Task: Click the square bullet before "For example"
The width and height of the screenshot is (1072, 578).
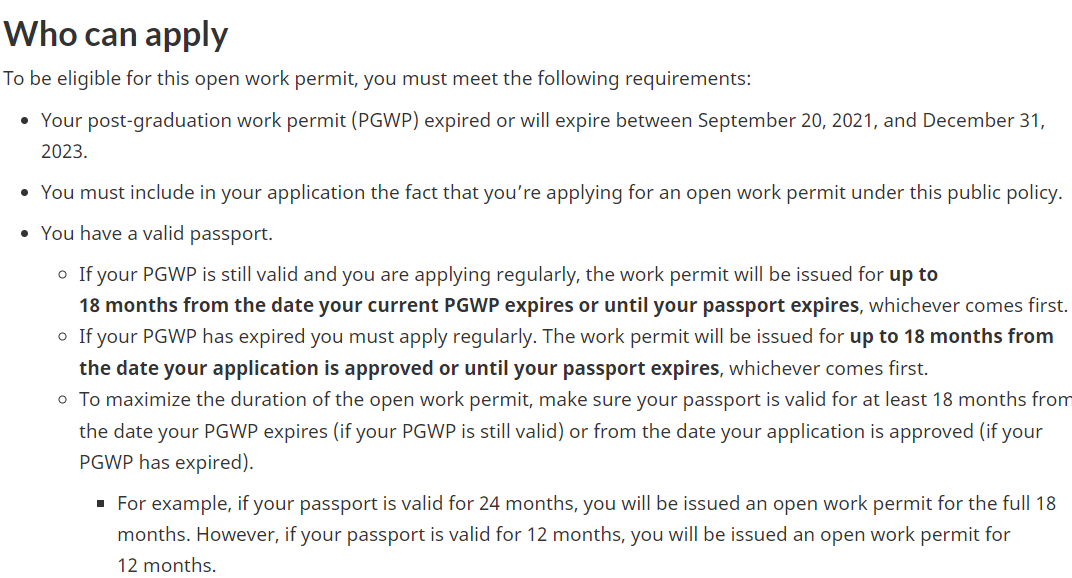Action: point(101,504)
